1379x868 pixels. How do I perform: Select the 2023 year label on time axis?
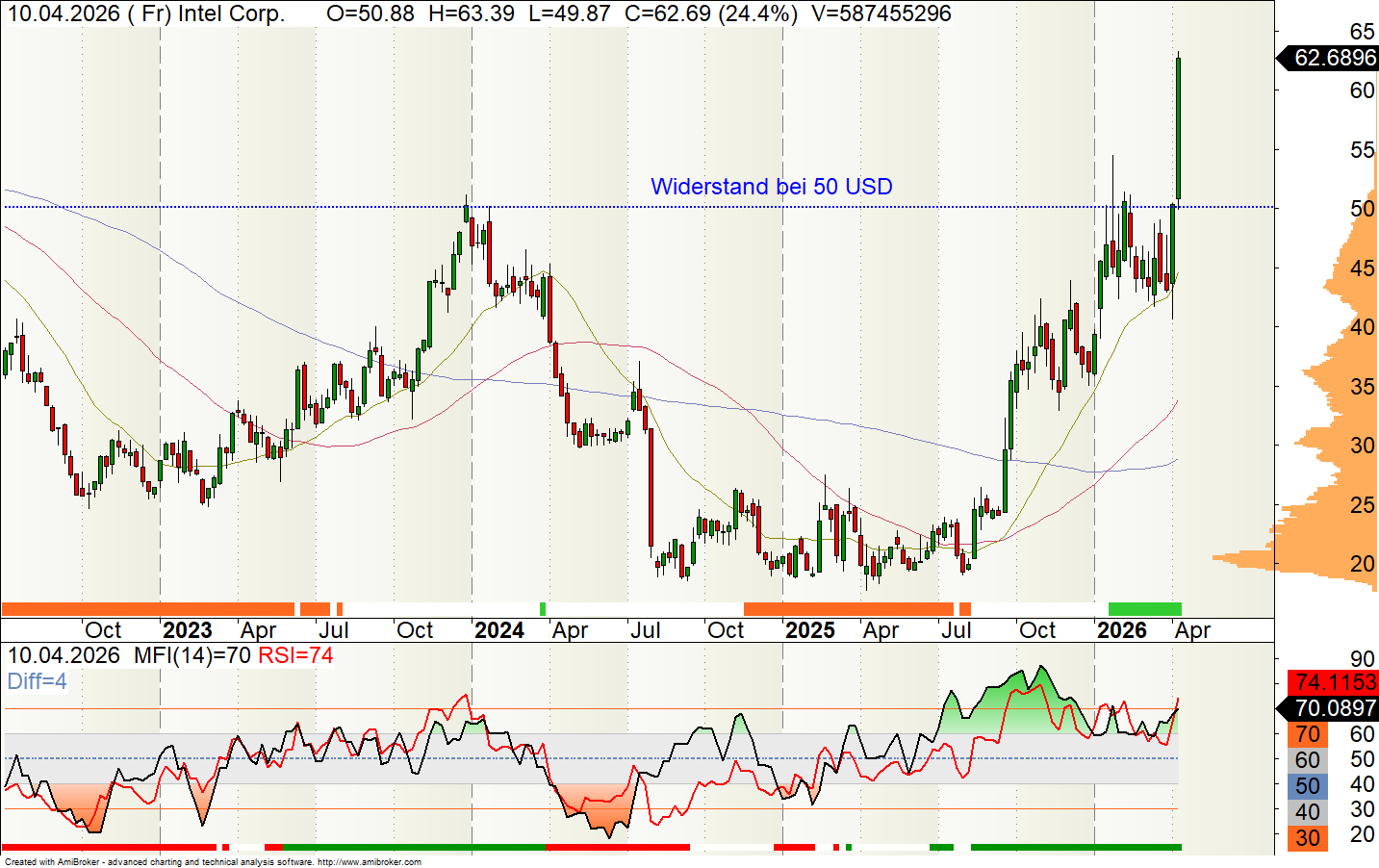point(187,630)
